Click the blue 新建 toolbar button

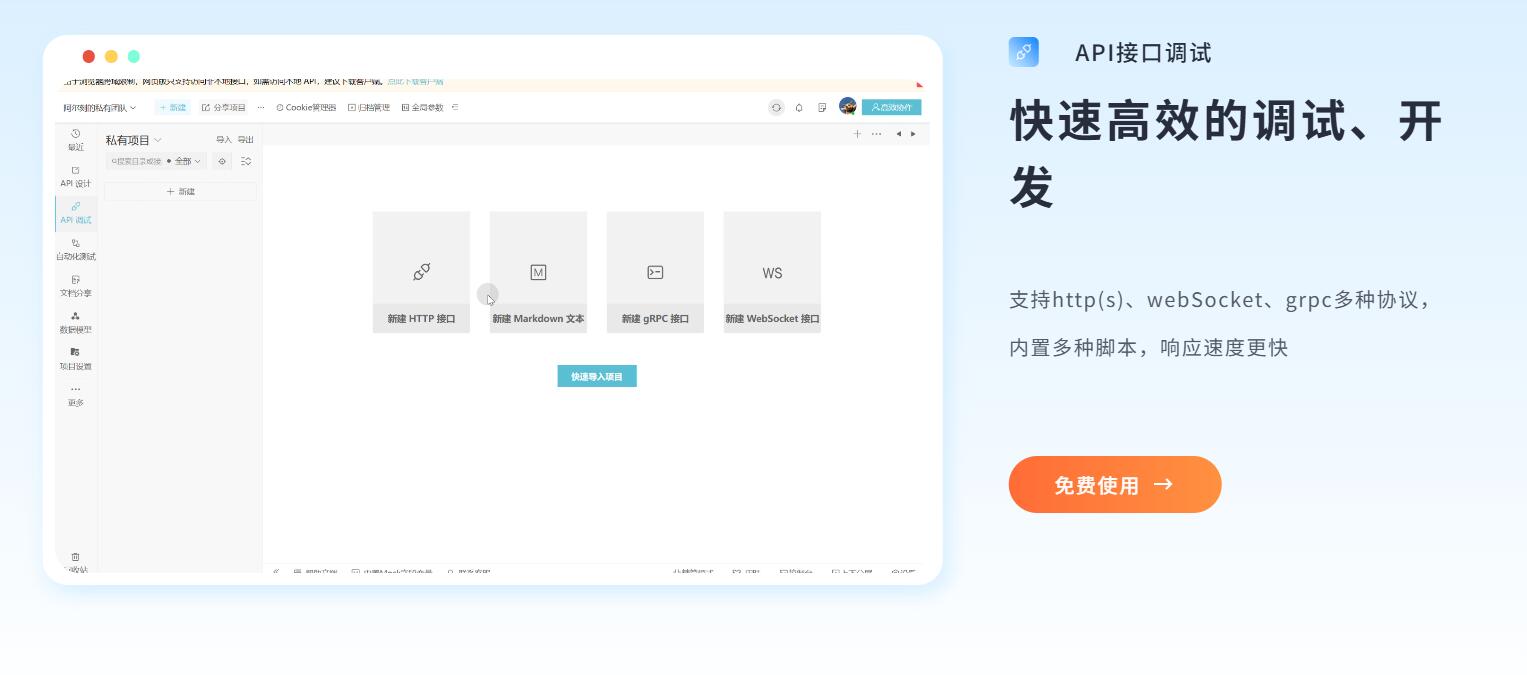click(x=173, y=107)
